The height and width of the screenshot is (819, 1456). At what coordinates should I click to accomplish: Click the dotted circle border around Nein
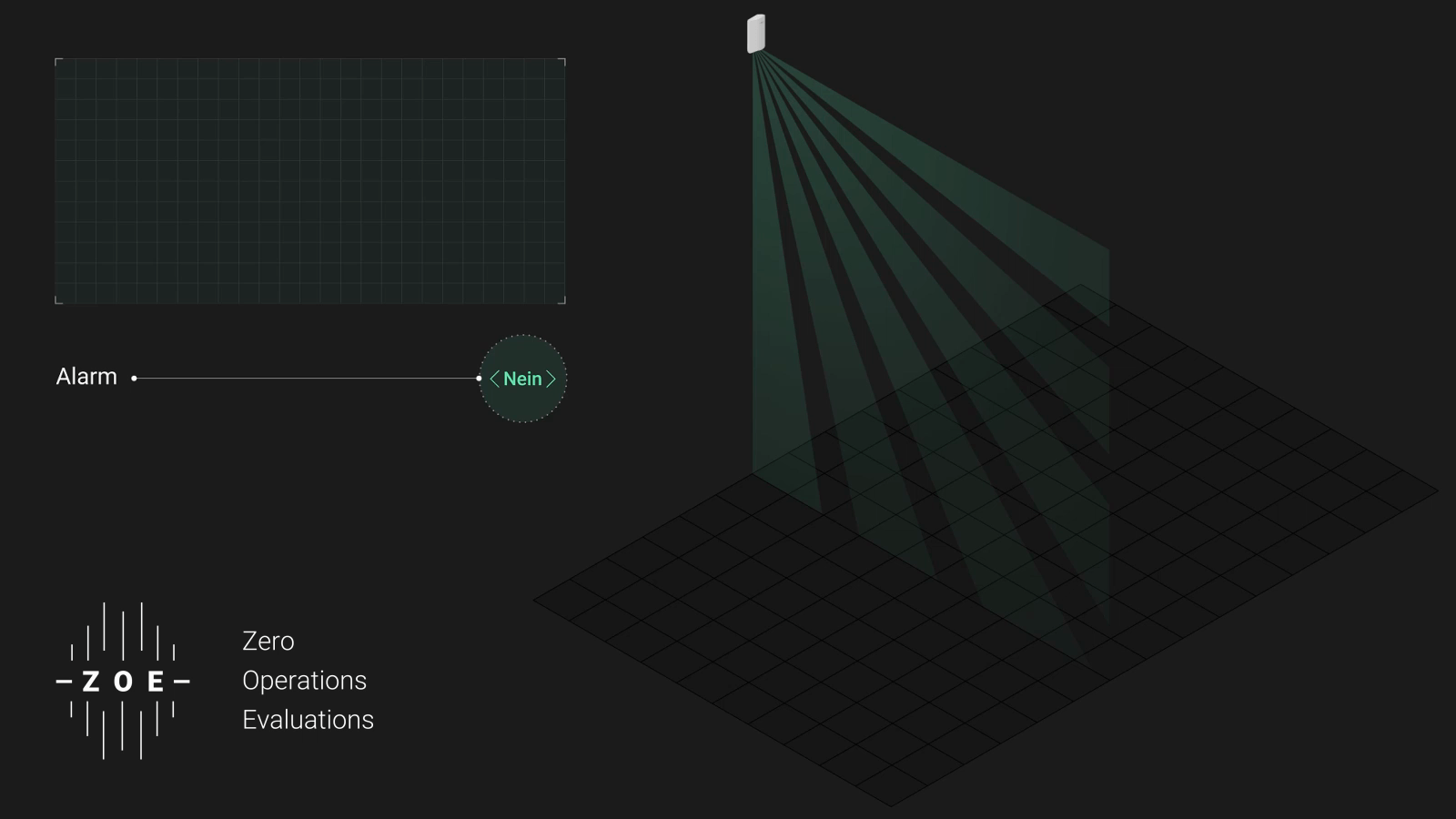click(x=522, y=336)
